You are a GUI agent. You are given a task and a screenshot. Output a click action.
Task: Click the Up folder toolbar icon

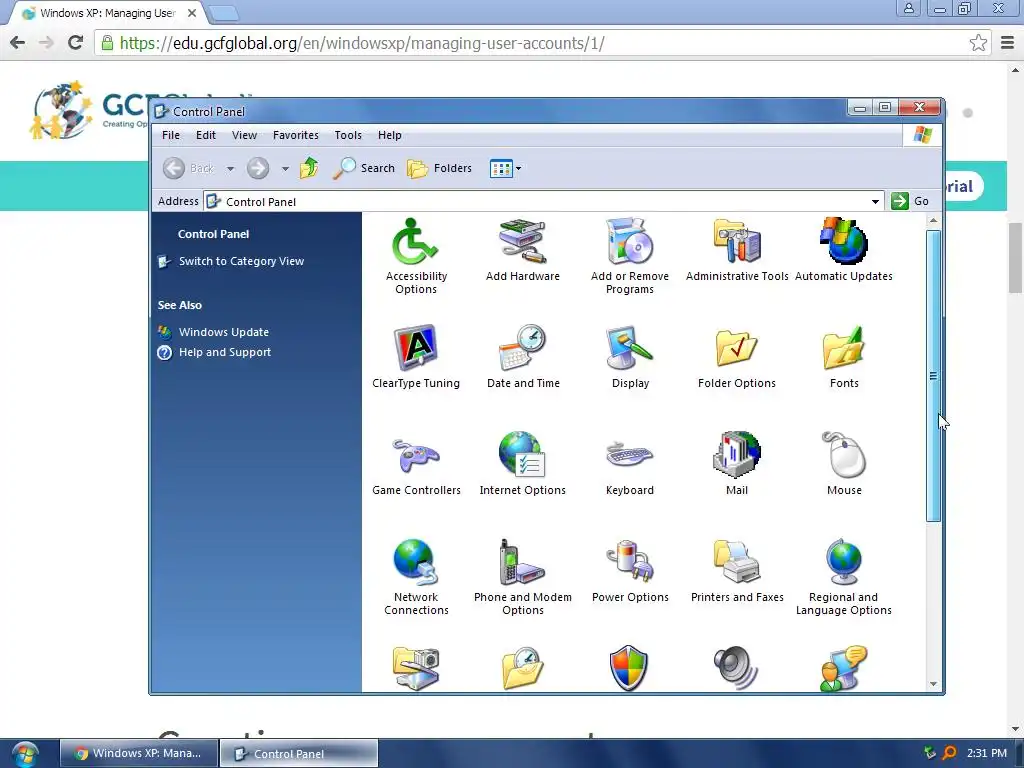click(309, 168)
